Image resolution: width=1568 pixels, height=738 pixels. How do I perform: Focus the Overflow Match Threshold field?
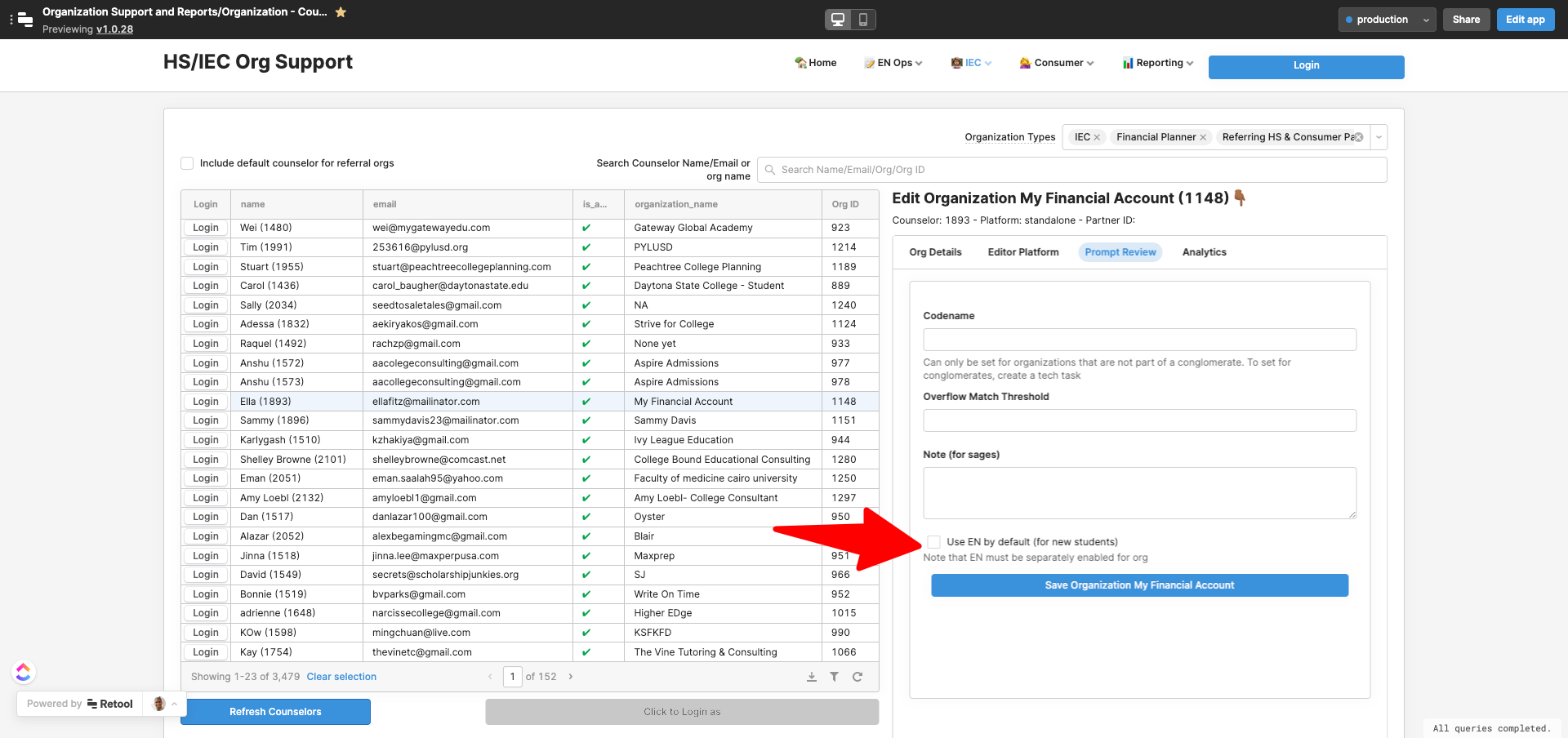pos(1139,420)
